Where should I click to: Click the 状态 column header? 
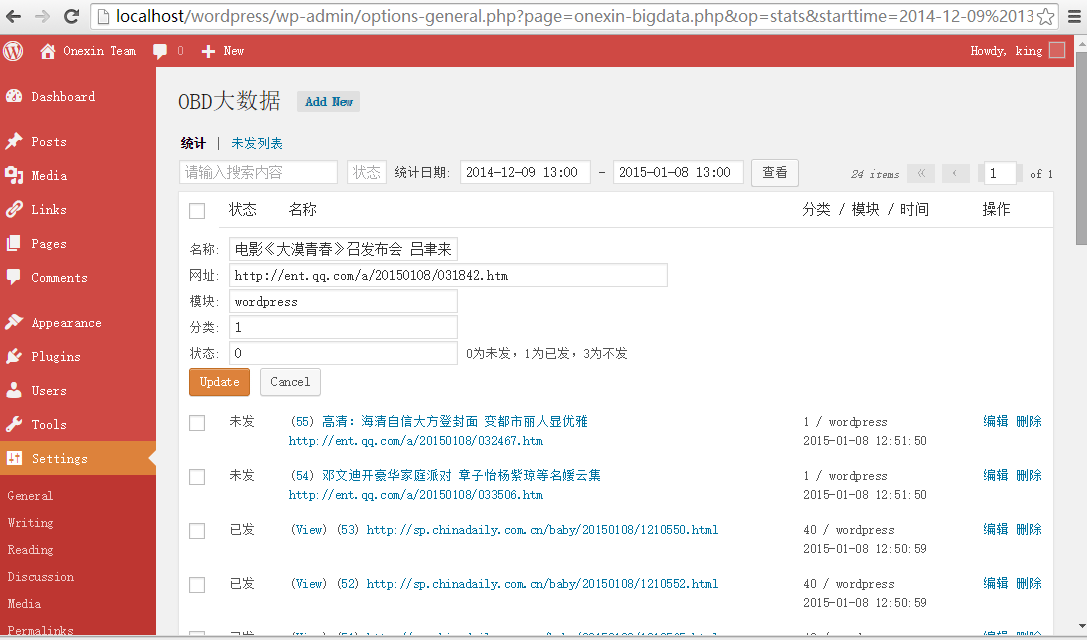click(243, 210)
